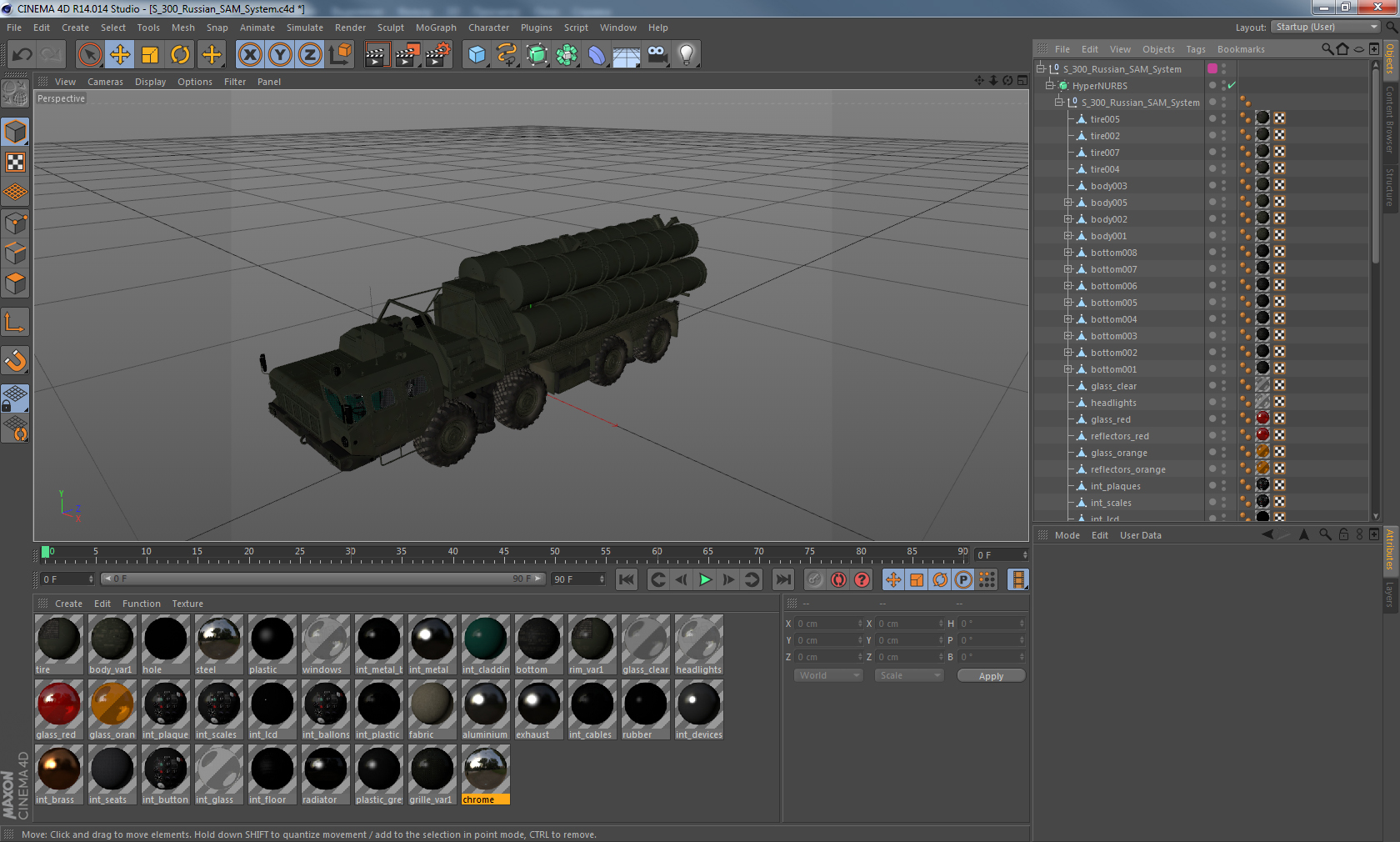
Task: Open Object Manager Tags menu
Action: click(x=1196, y=49)
